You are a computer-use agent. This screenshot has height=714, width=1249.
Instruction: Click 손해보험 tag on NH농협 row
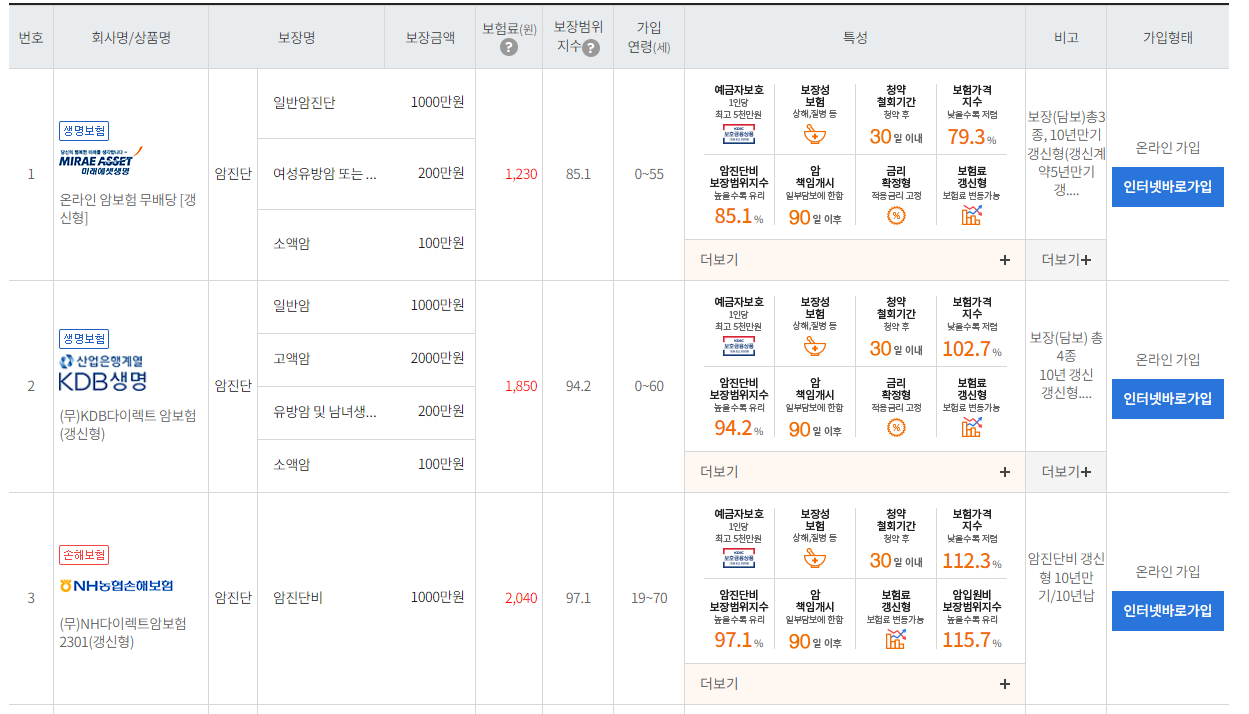tap(84, 555)
